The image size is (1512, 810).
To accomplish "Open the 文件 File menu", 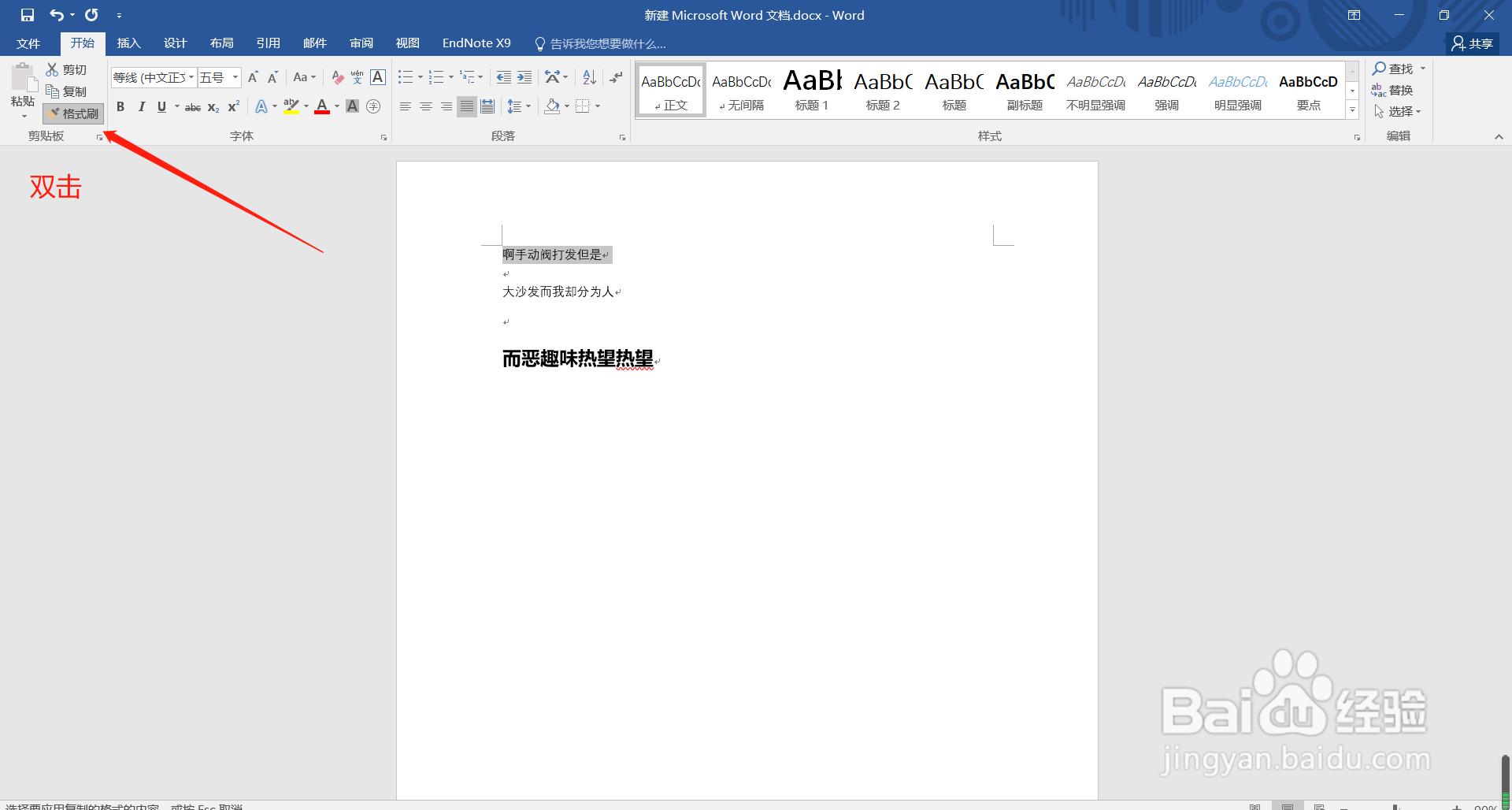I will [x=28, y=43].
